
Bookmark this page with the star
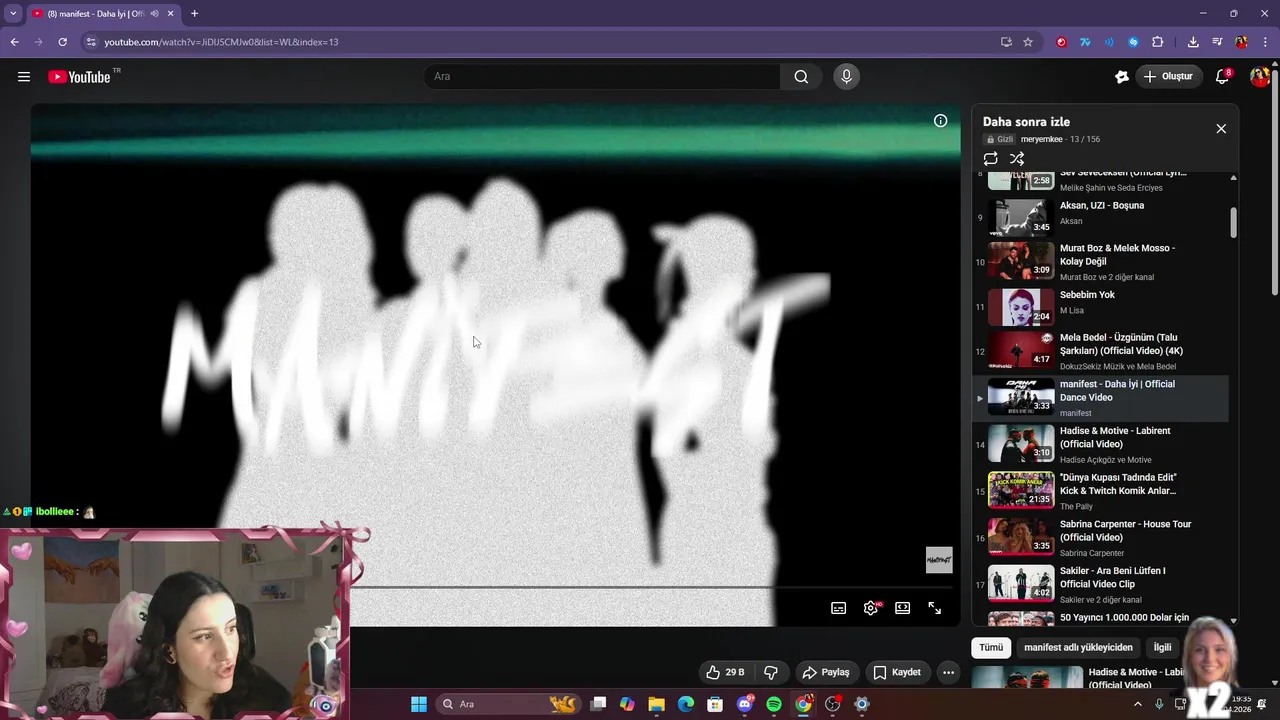(1028, 42)
